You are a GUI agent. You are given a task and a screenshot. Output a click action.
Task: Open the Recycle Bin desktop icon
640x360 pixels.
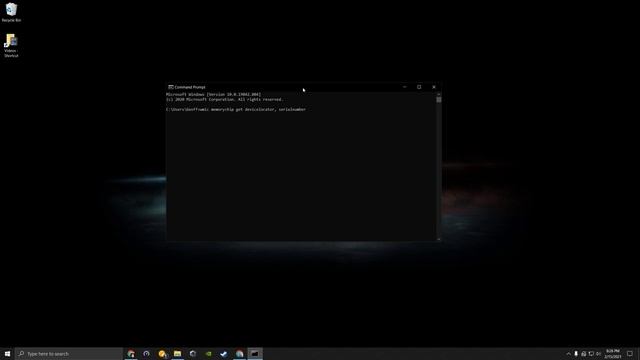tap(11, 12)
